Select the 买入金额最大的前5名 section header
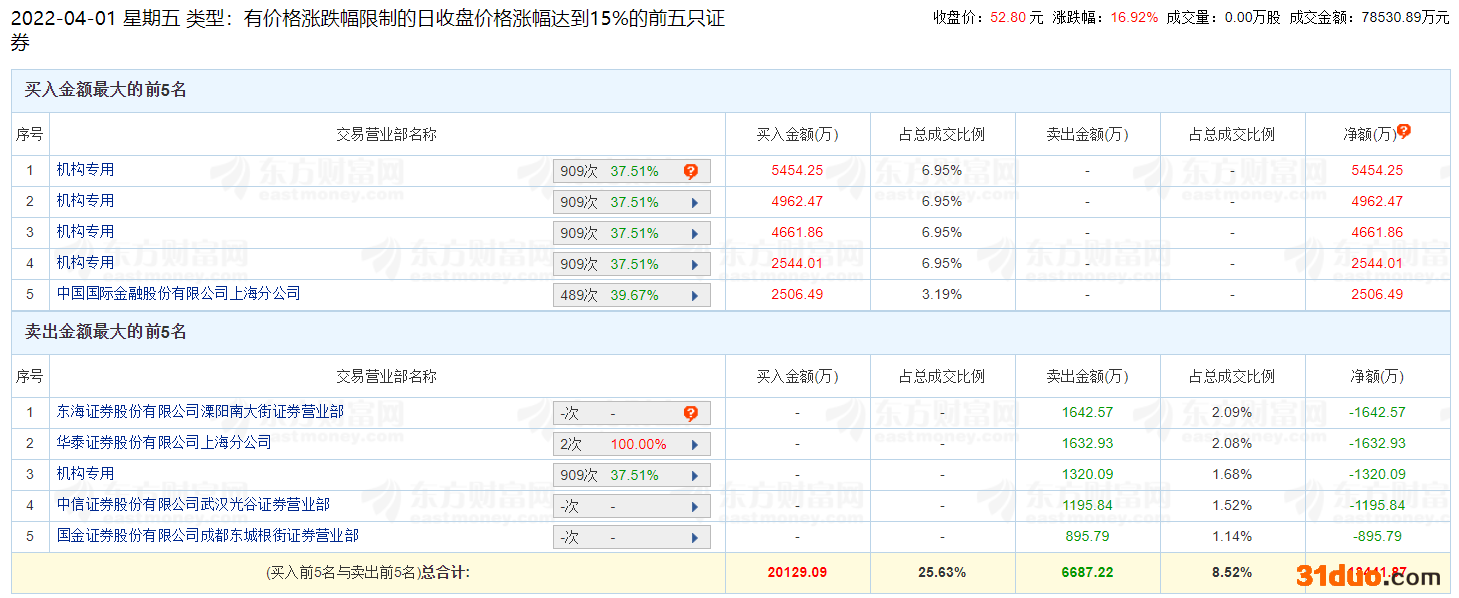 106,90
